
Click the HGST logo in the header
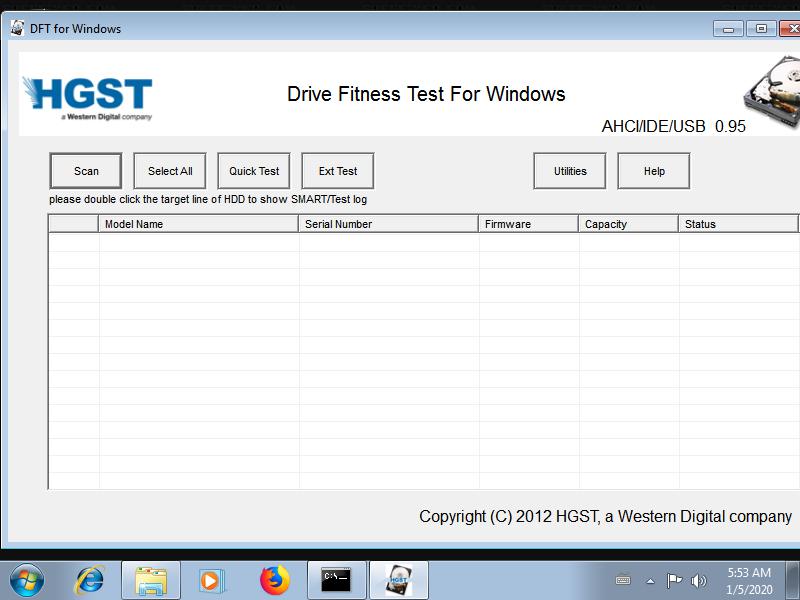pos(88,98)
